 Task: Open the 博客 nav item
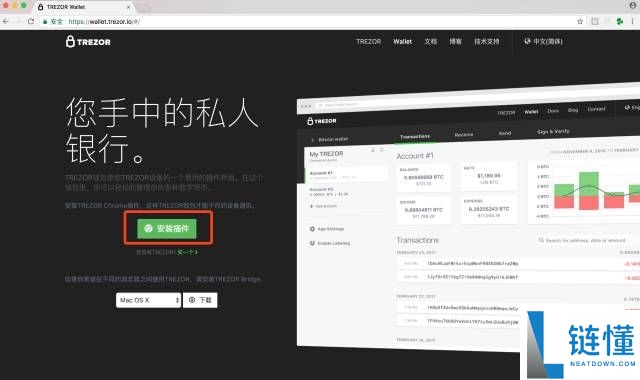(456, 42)
